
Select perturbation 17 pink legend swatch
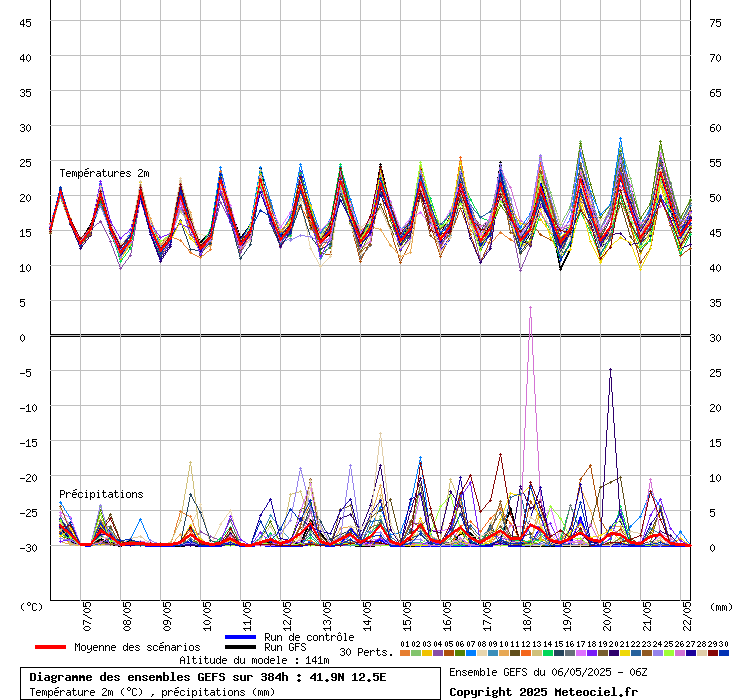click(x=581, y=653)
